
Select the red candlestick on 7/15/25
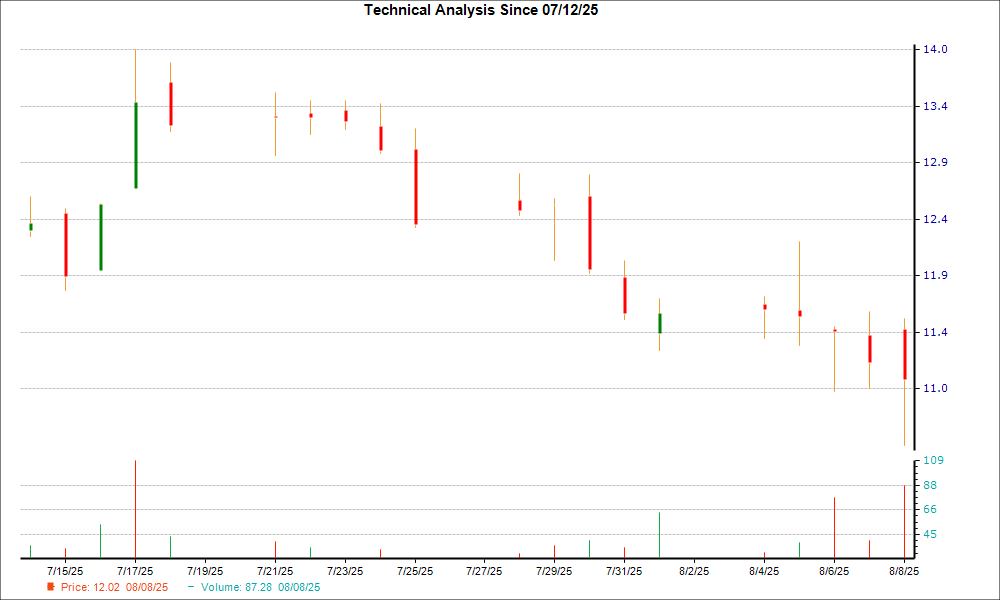point(66,245)
